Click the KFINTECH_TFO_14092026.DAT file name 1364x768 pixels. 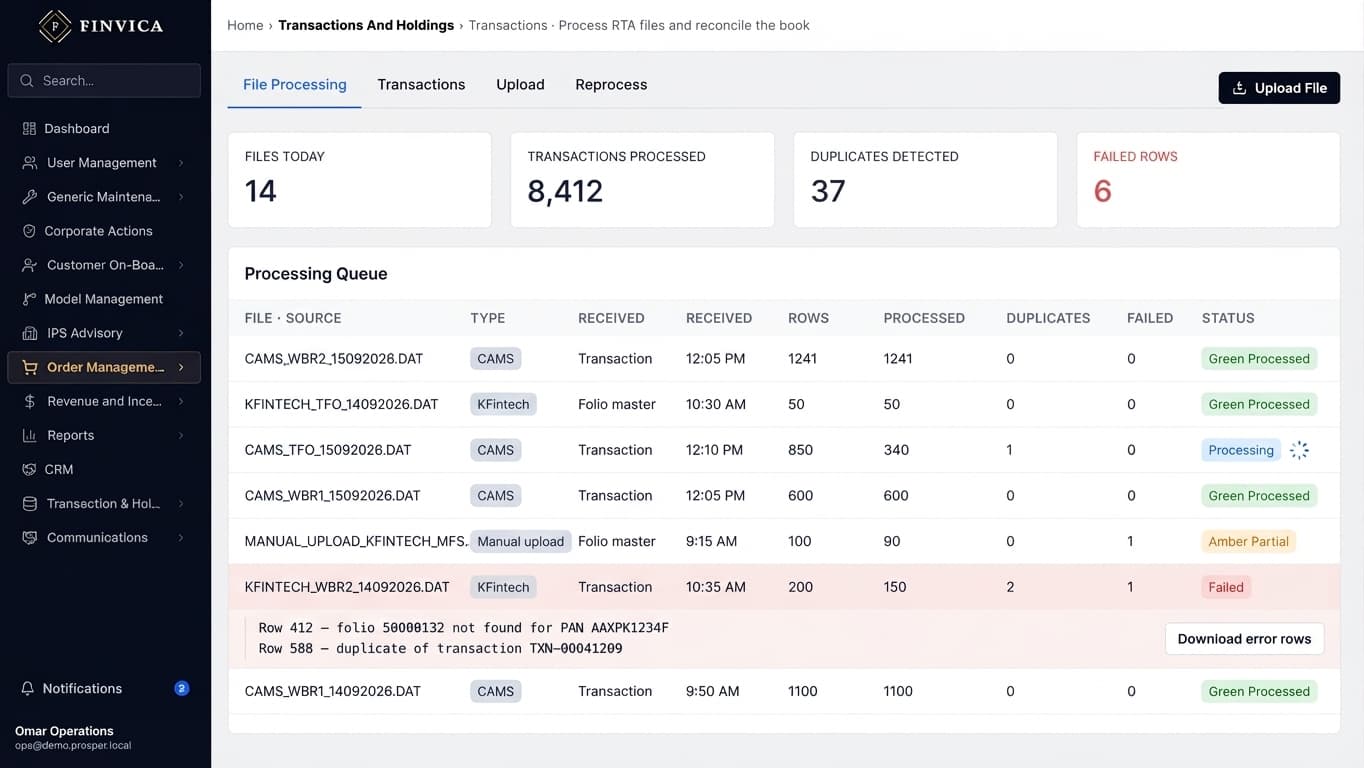tap(341, 405)
